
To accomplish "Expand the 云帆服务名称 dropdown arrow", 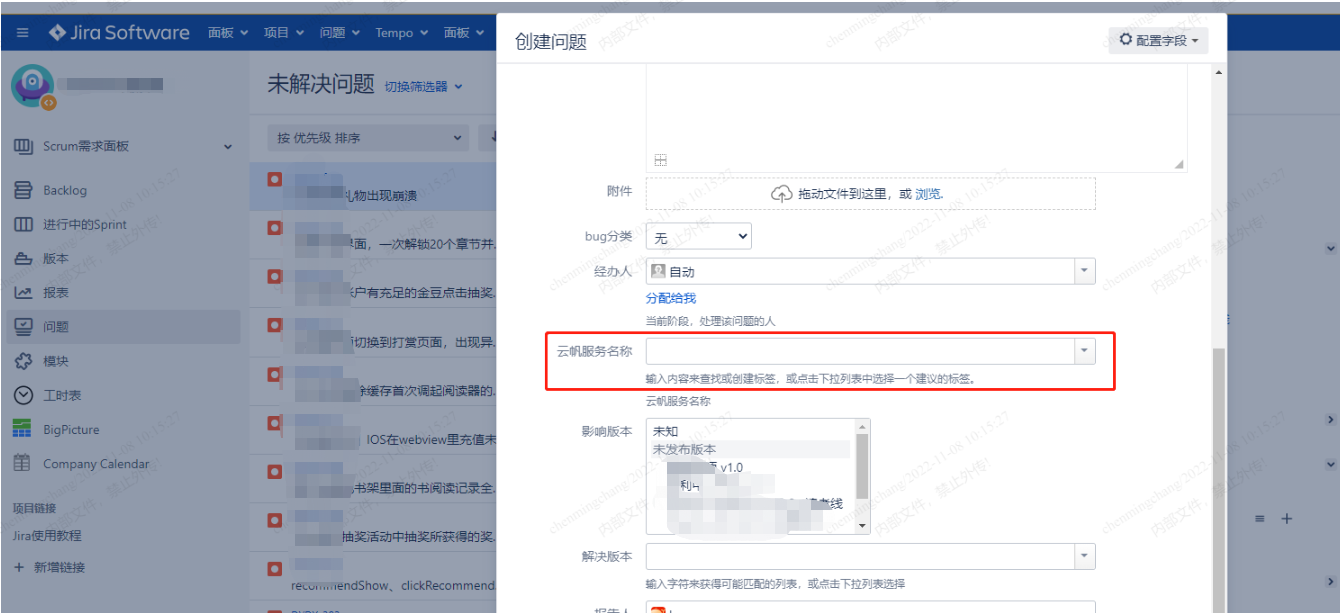I will [1085, 351].
